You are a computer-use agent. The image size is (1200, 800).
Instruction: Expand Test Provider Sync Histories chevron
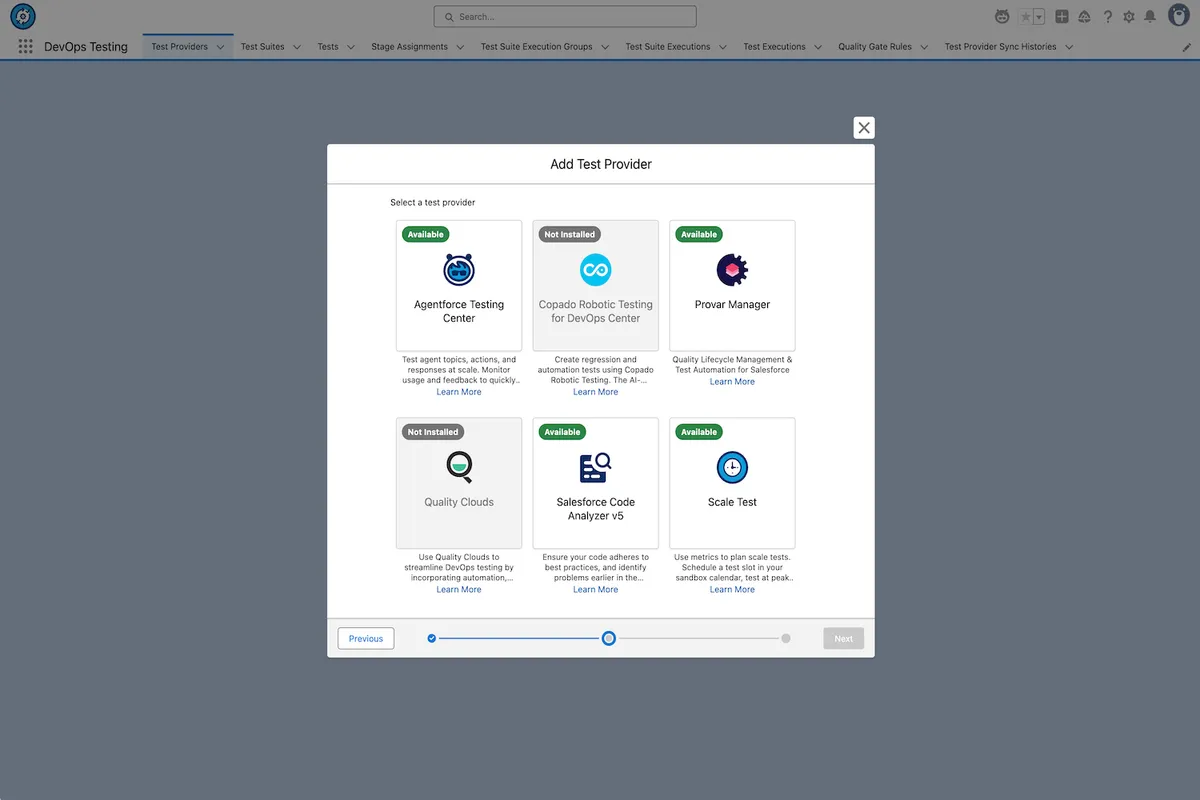(x=1069, y=47)
